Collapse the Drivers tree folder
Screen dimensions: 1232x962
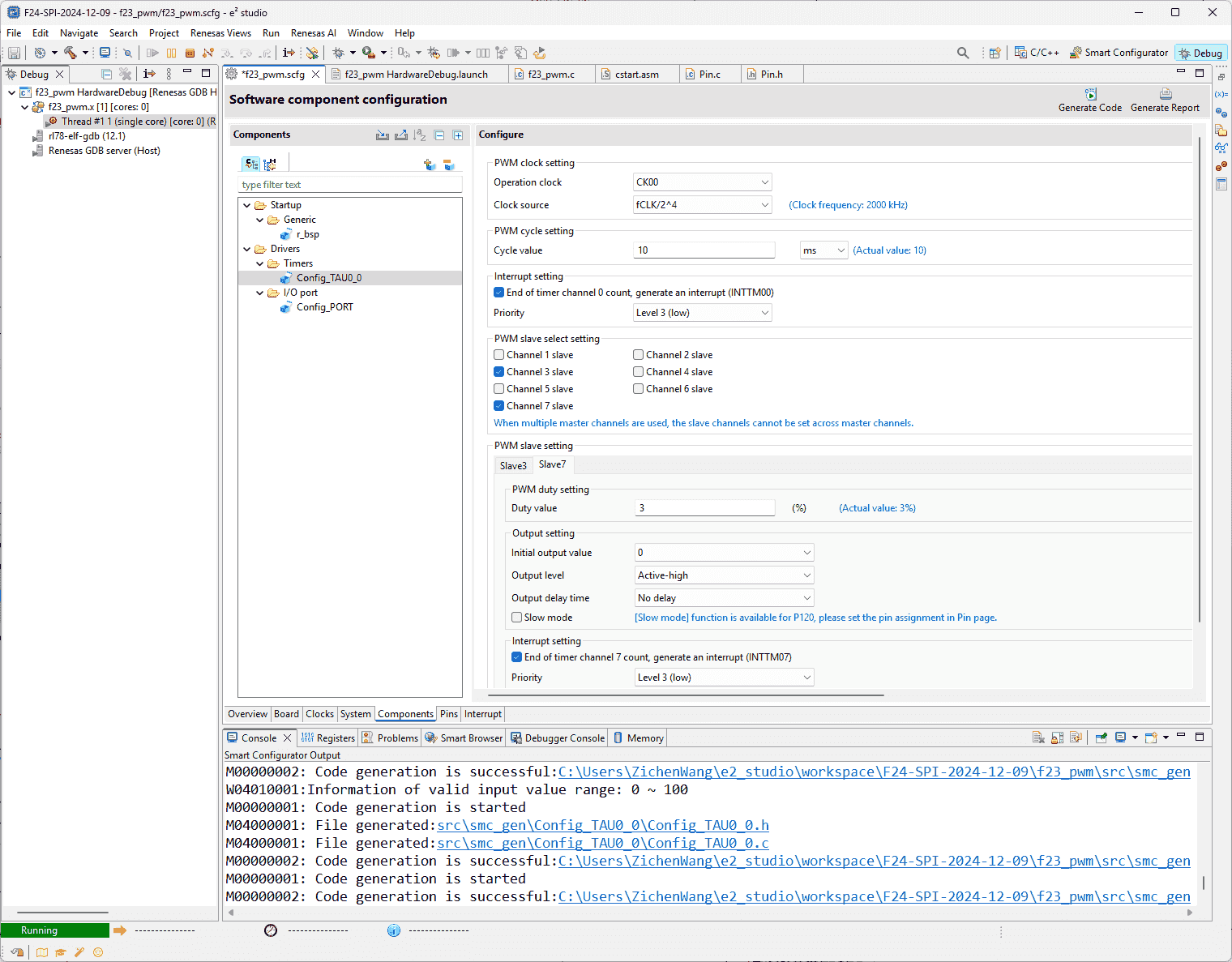point(247,249)
